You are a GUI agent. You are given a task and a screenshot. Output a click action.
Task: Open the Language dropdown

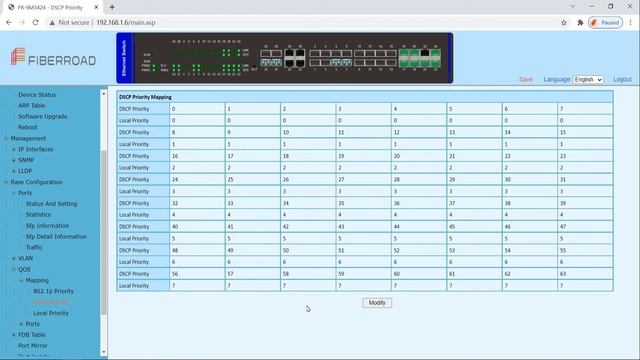[588, 79]
